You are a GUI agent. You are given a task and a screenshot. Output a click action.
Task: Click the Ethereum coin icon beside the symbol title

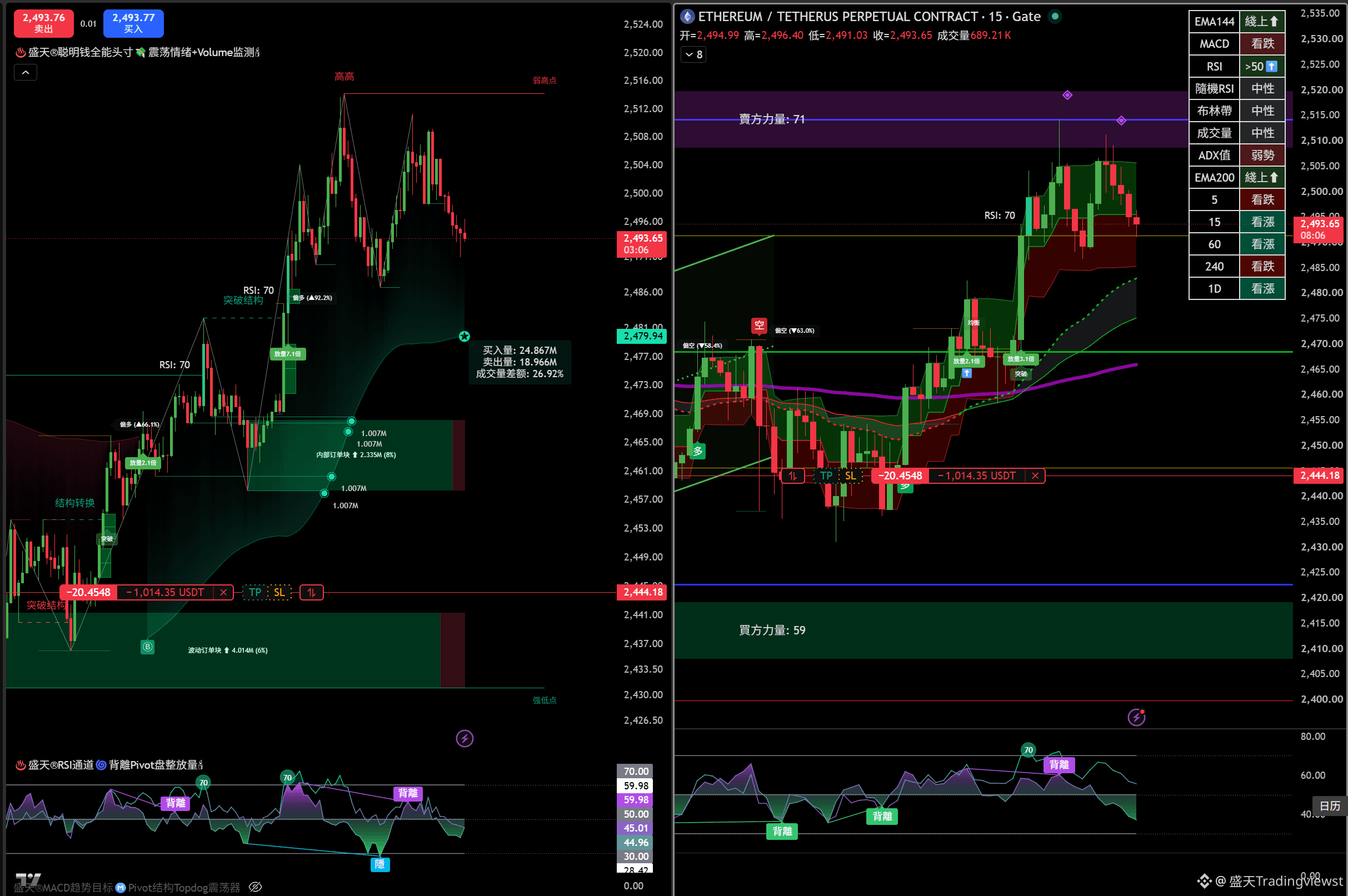[687, 17]
